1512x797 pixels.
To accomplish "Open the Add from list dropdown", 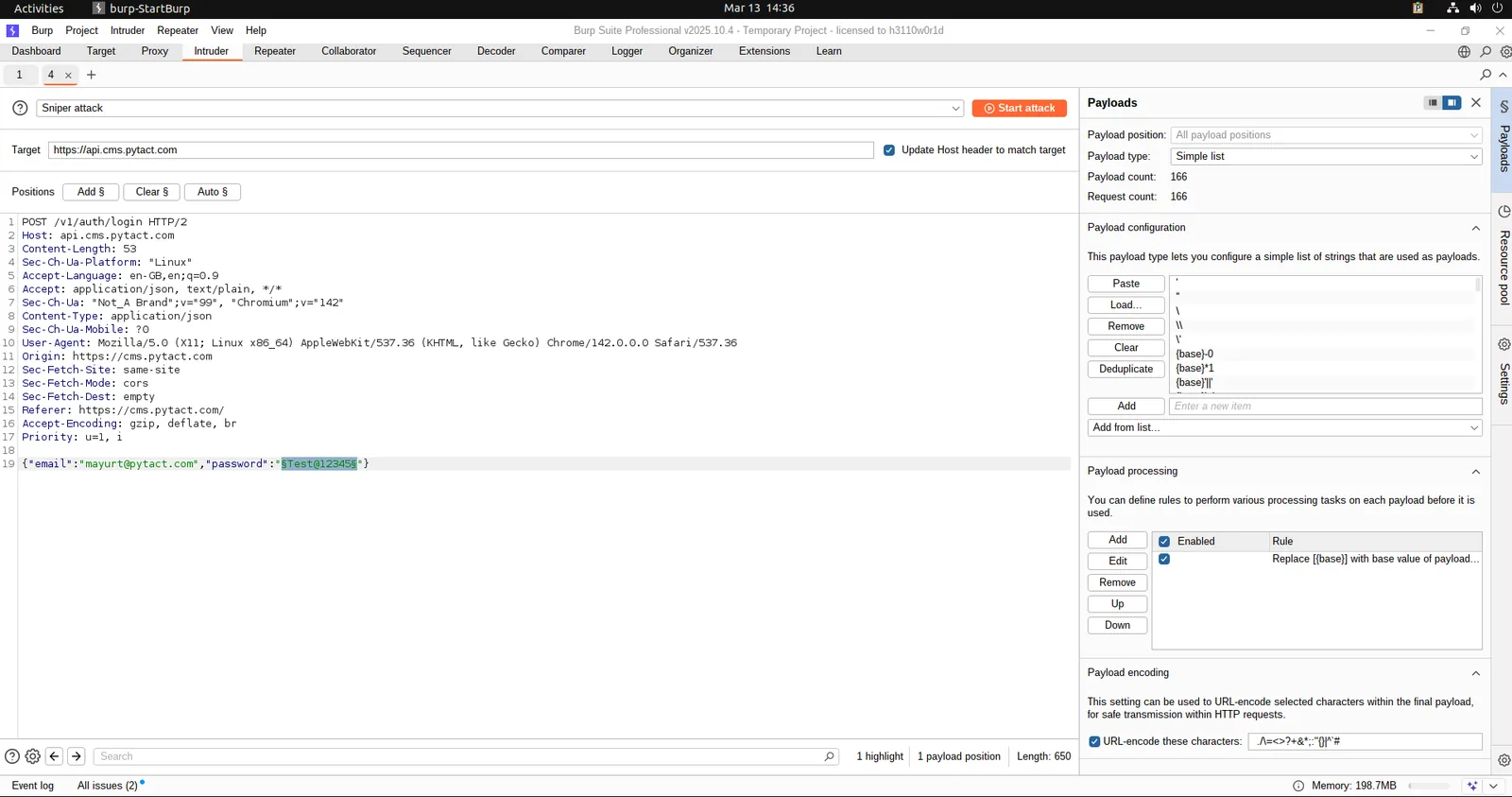I will point(1284,428).
